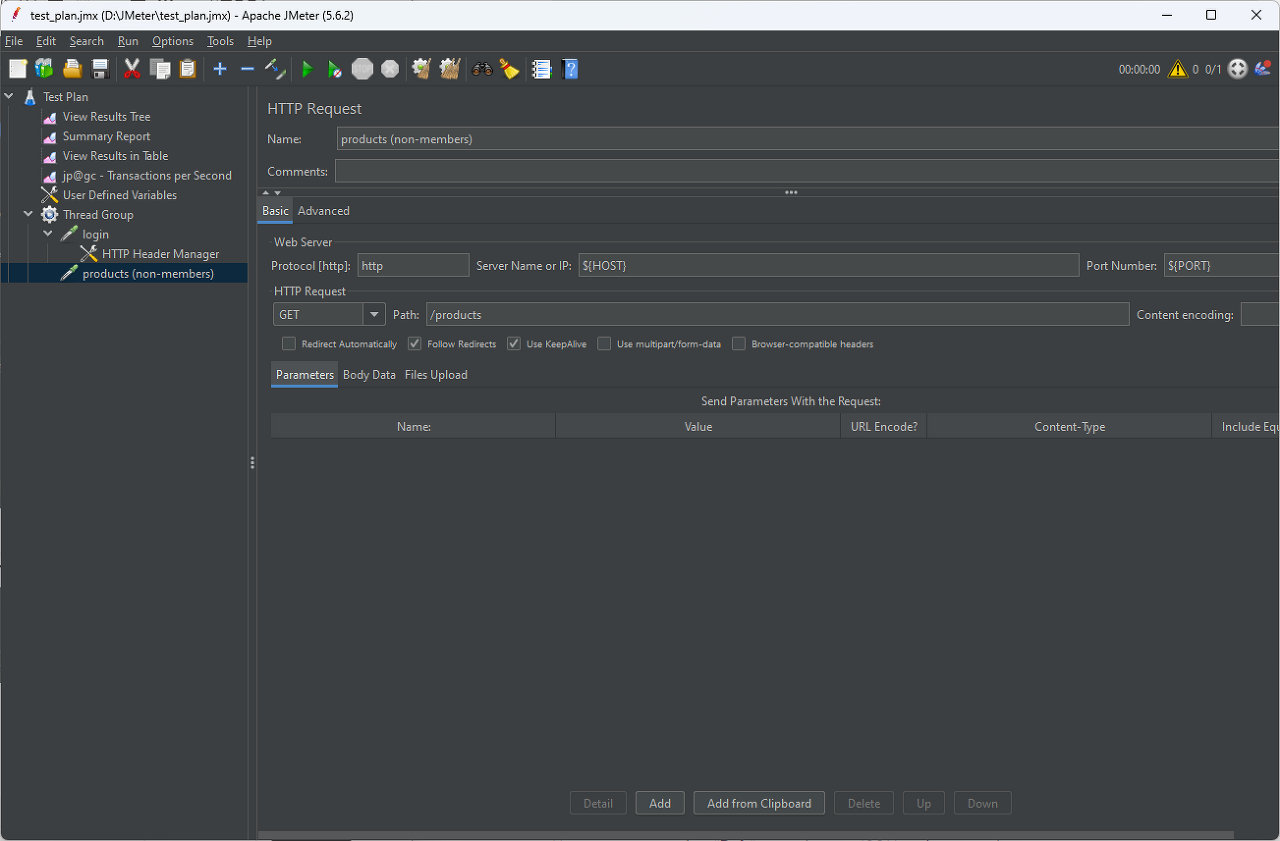Open the Run menu
Viewport: 1280px width, 841px height.
pos(128,41)
